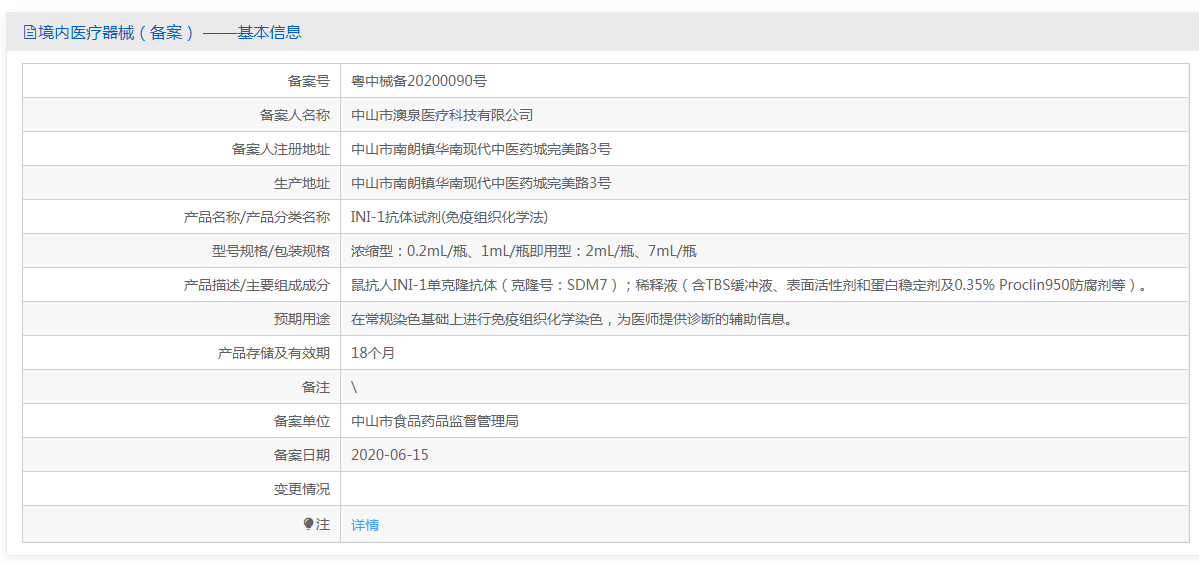
Task: Click the 备案人名称 label
Action: click(x=295, y=115)
